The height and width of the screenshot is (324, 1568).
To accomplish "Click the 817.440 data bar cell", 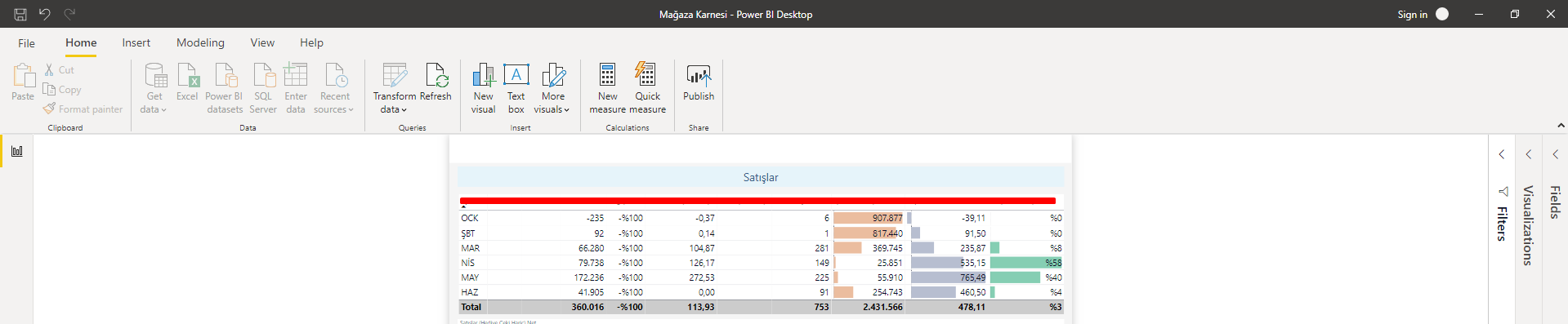I will (x=869, y=233).
